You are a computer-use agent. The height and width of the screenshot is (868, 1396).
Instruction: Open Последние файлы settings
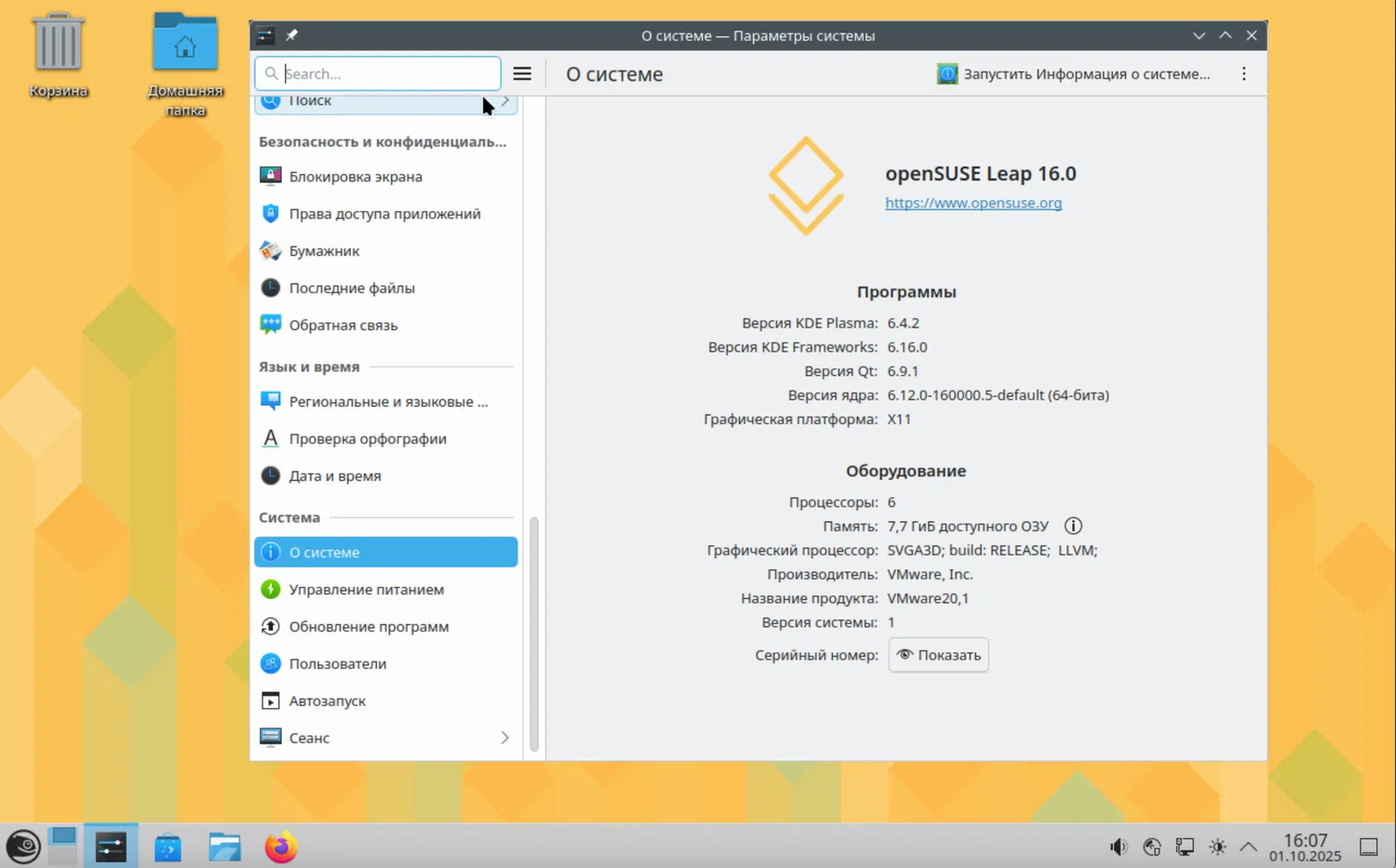pyautogui.click(x=385, y=288)
